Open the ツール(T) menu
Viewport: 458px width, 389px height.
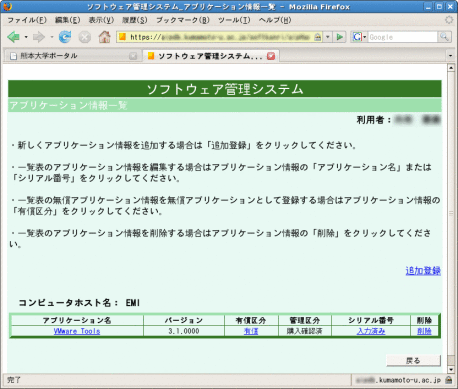tap(234, 20)
